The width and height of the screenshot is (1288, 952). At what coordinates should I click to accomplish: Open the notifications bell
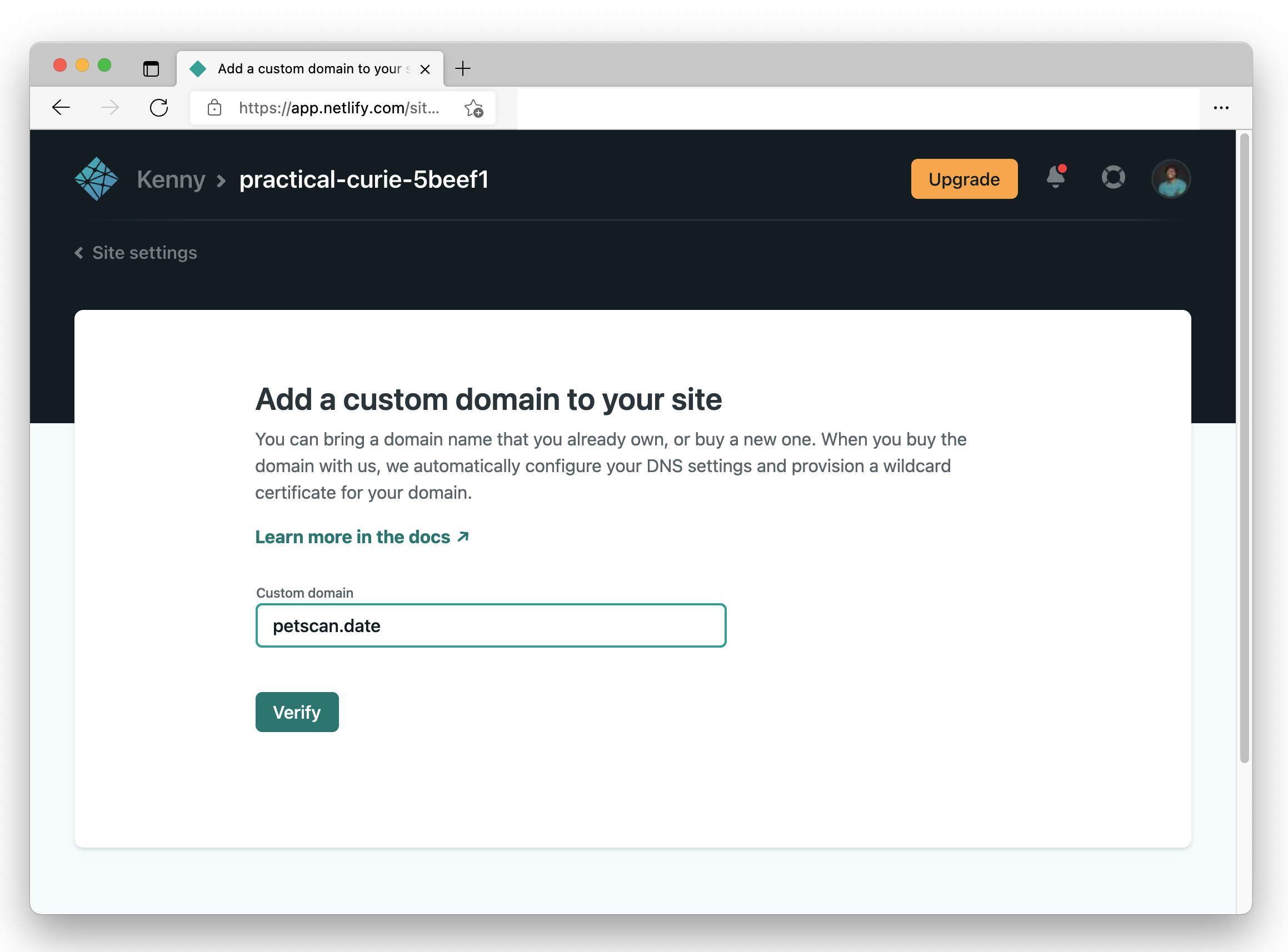(x=1056, y=178)
